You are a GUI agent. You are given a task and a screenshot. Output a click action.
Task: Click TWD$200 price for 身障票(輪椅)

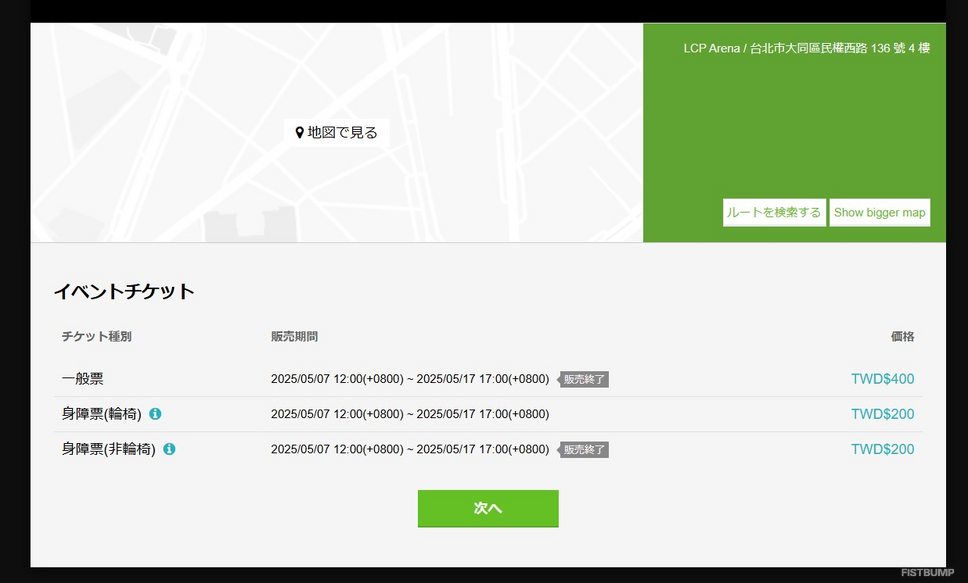coord(882,414)
